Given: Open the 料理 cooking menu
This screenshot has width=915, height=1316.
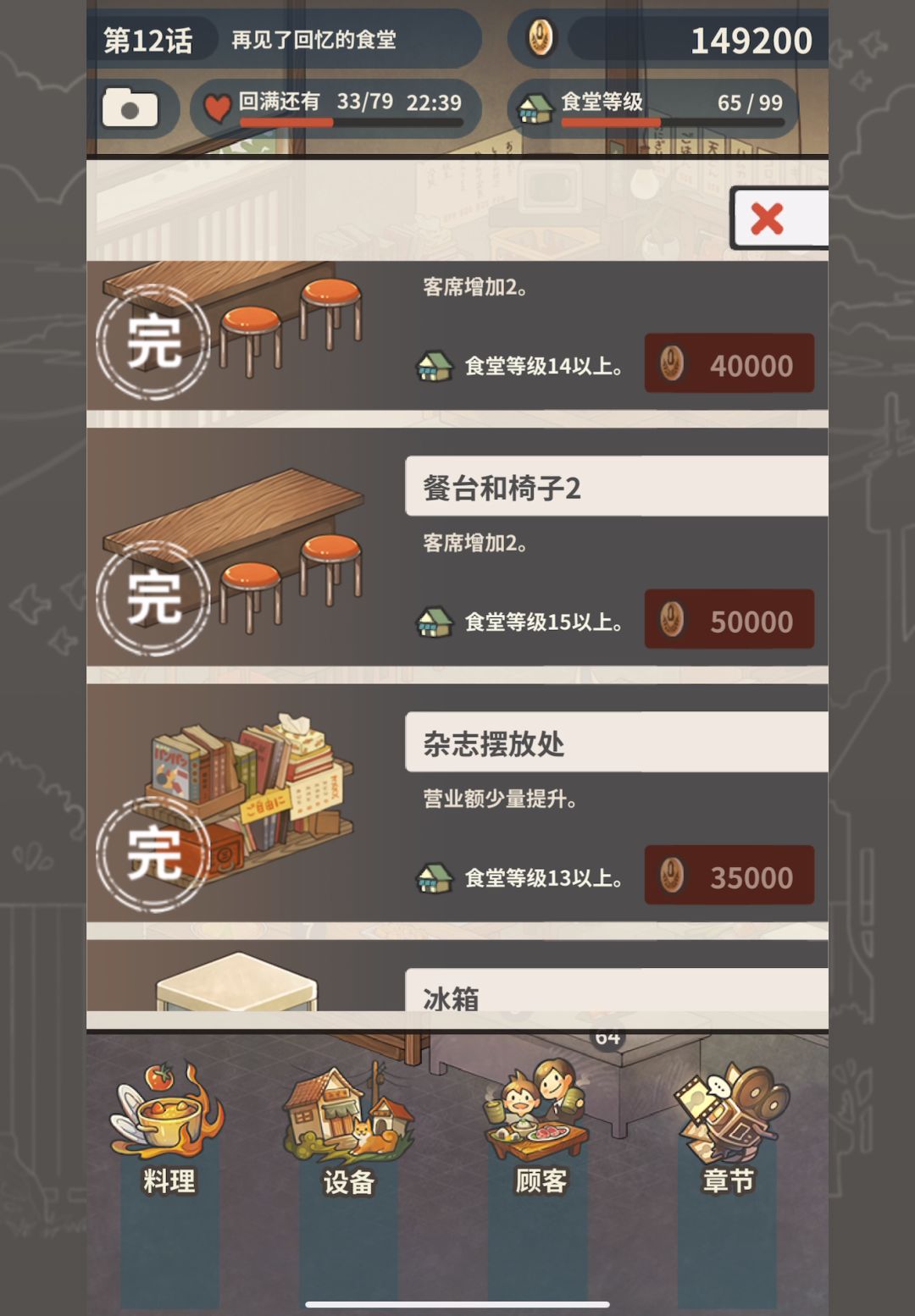Looking at the screenshot, I should (x=169, y=1128).
